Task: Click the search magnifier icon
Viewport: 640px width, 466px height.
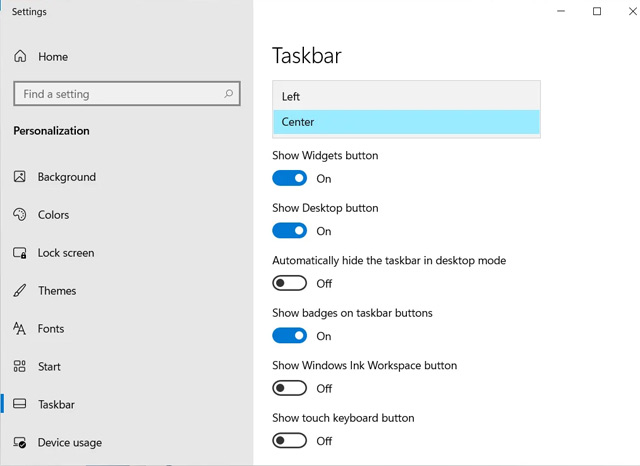Action: point(229,94)
